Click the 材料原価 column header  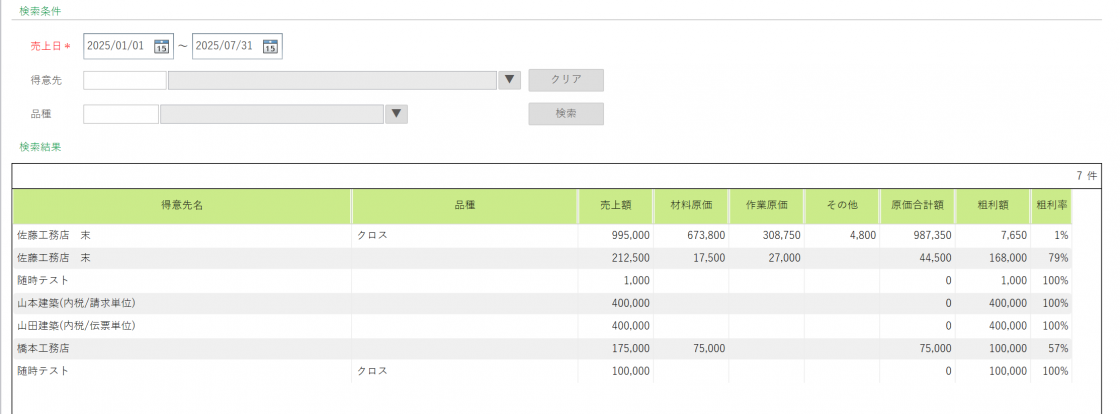(x=690, y=205)
